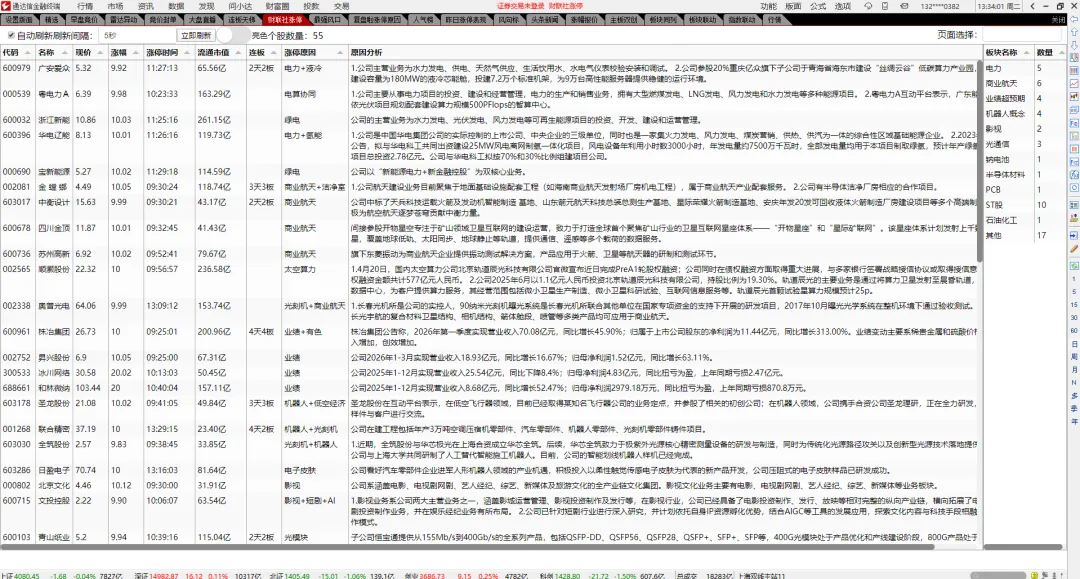Click the Tongdaxin app logo icon
This screenshot has height=579, width=1080.
pyautogui.click(x=6, y=6)
